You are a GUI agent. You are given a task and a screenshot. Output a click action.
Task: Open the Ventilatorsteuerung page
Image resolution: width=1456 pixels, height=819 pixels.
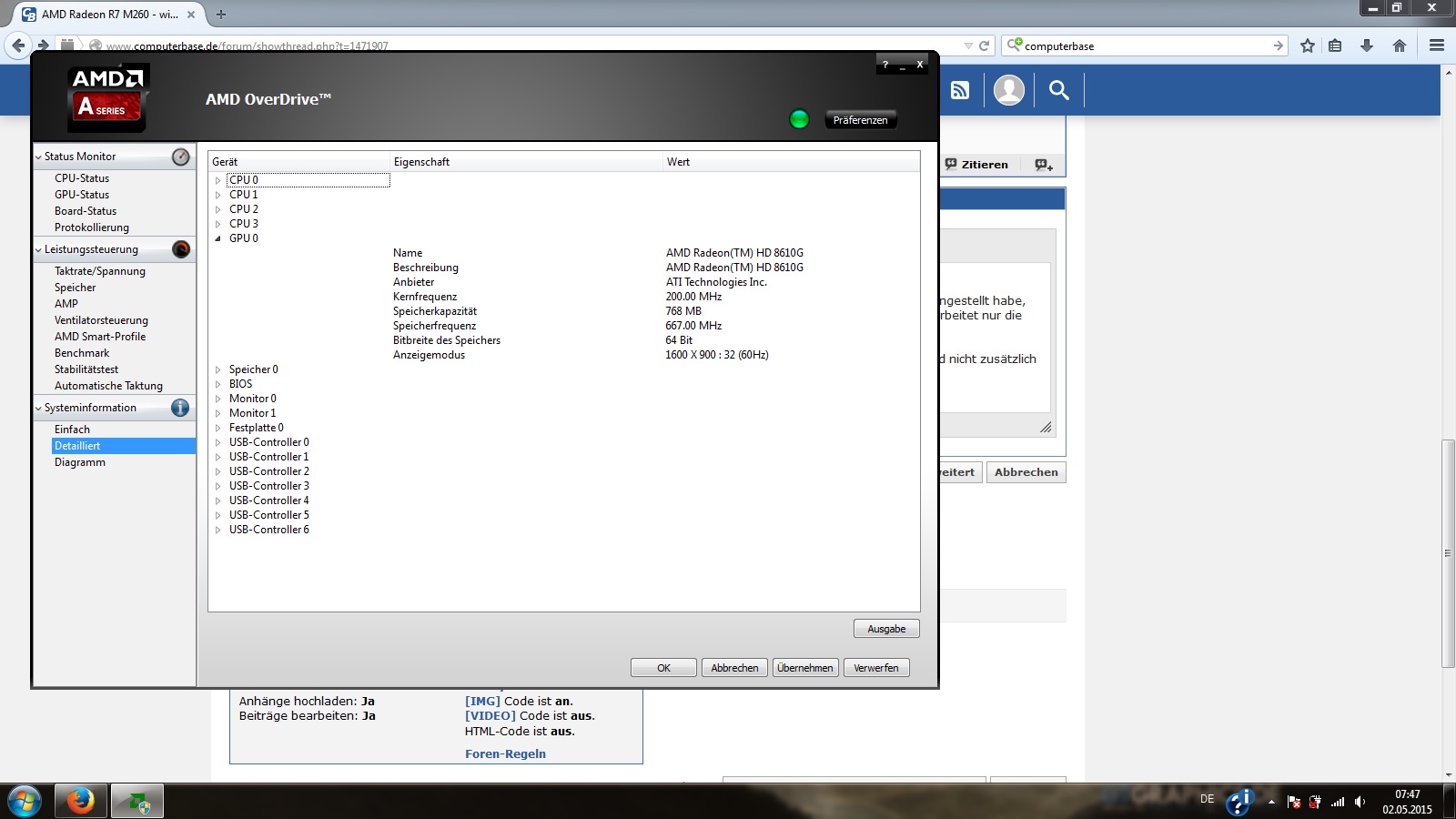[x=101, y=320]
